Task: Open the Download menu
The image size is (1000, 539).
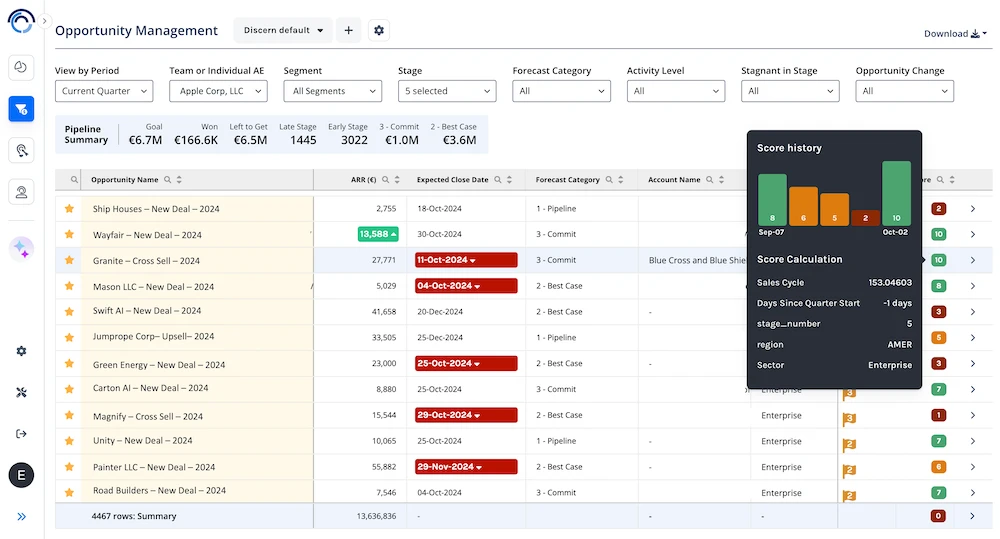Action: tap(955, 33)
